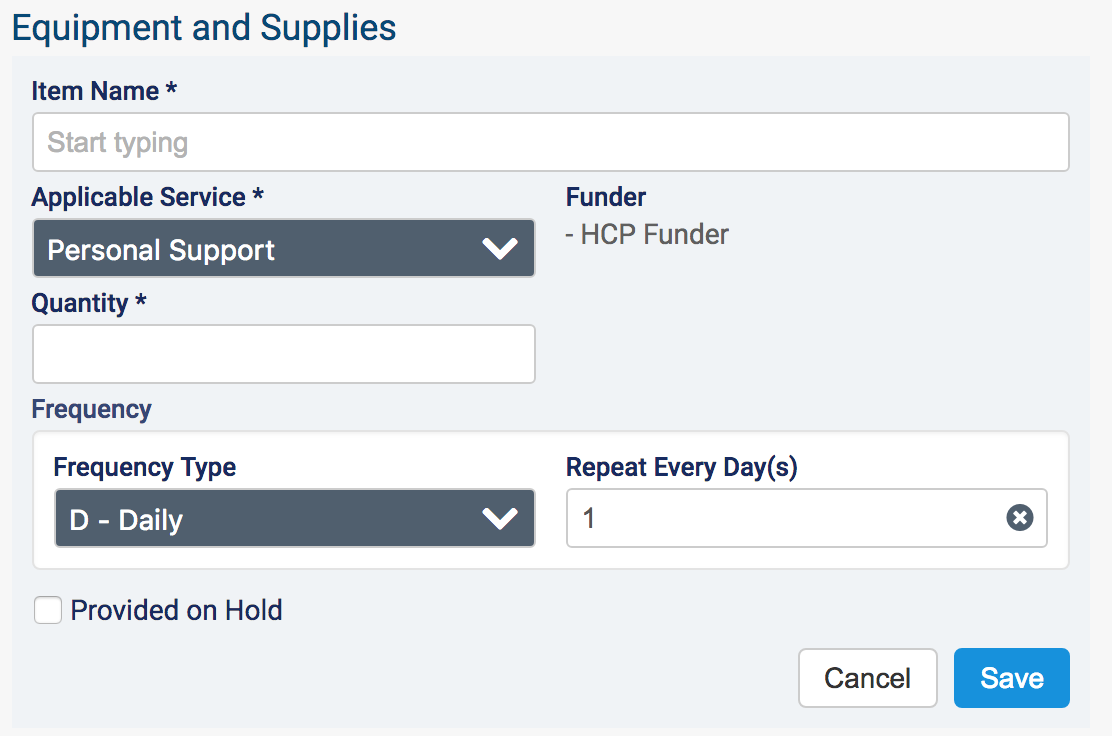The width and height of the screenshot is (1112, 736).
Task: Tick the Provided on Hold checkbox
Action: point(48,610)
